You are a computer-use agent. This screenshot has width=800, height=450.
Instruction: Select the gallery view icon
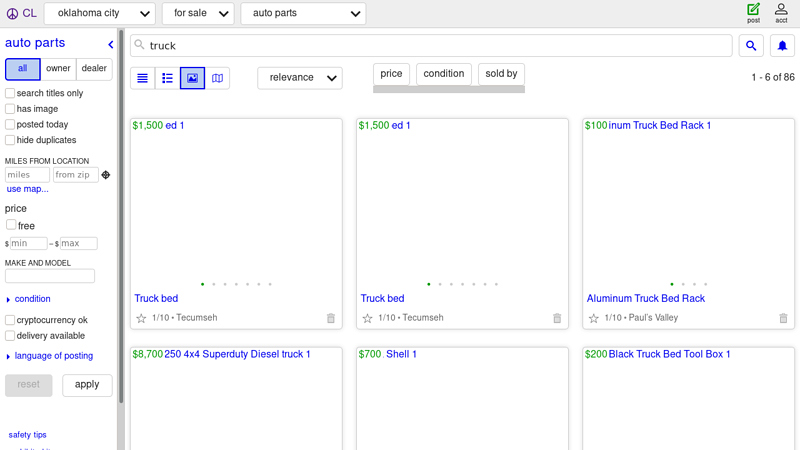pos(192,78)
